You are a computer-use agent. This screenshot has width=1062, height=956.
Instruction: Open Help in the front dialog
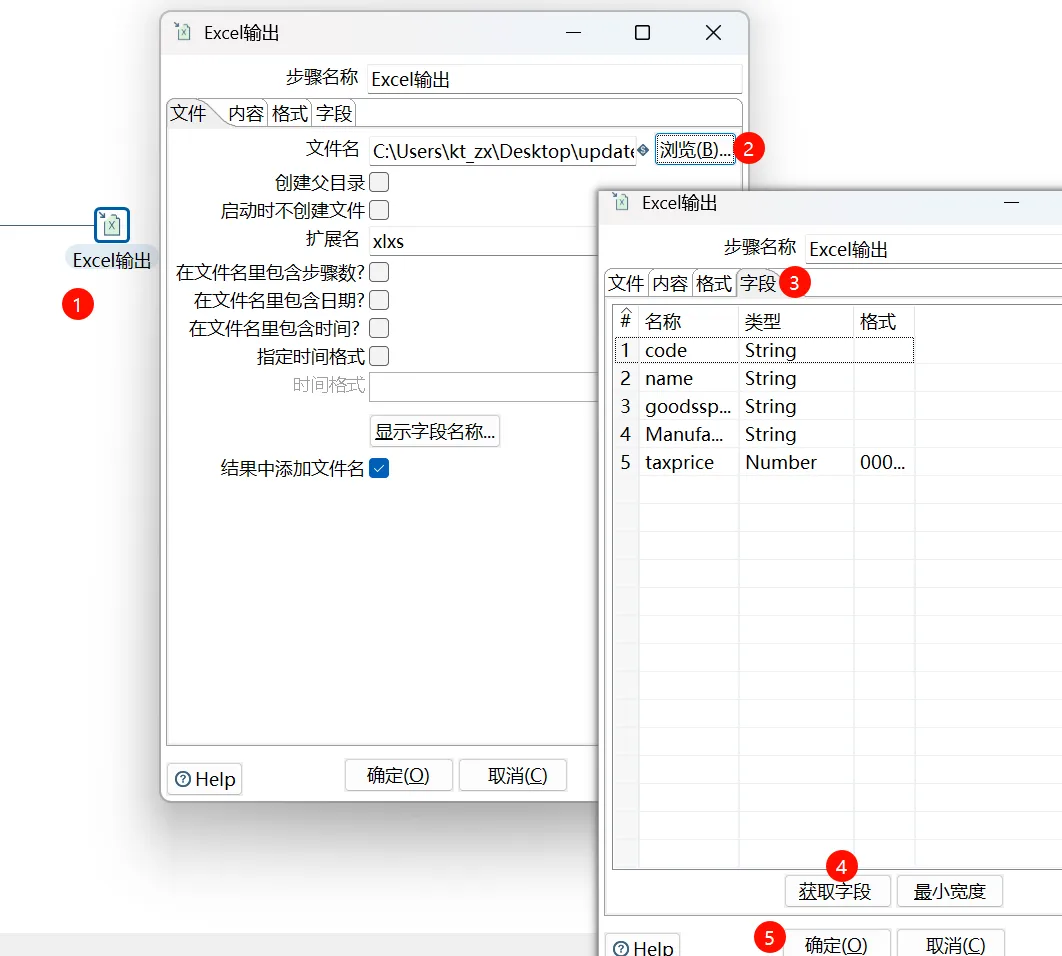click(644, 947)
